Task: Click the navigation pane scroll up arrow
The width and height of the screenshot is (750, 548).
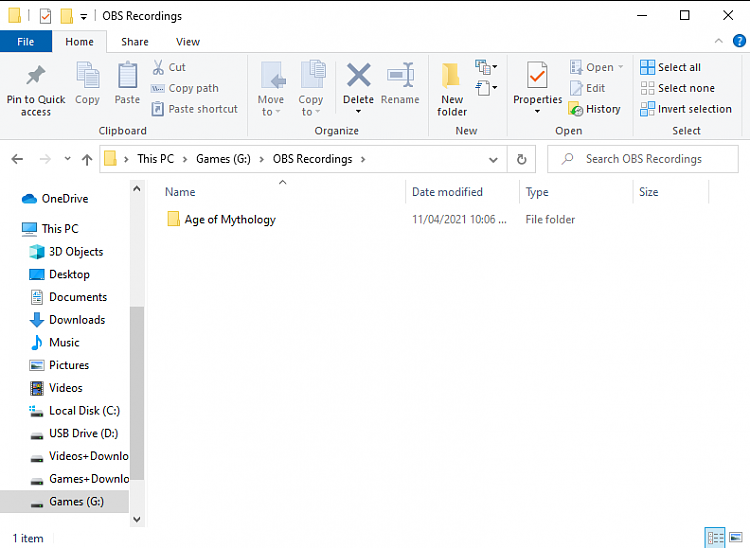Action: pyautogui.click(x=137, y=188)
